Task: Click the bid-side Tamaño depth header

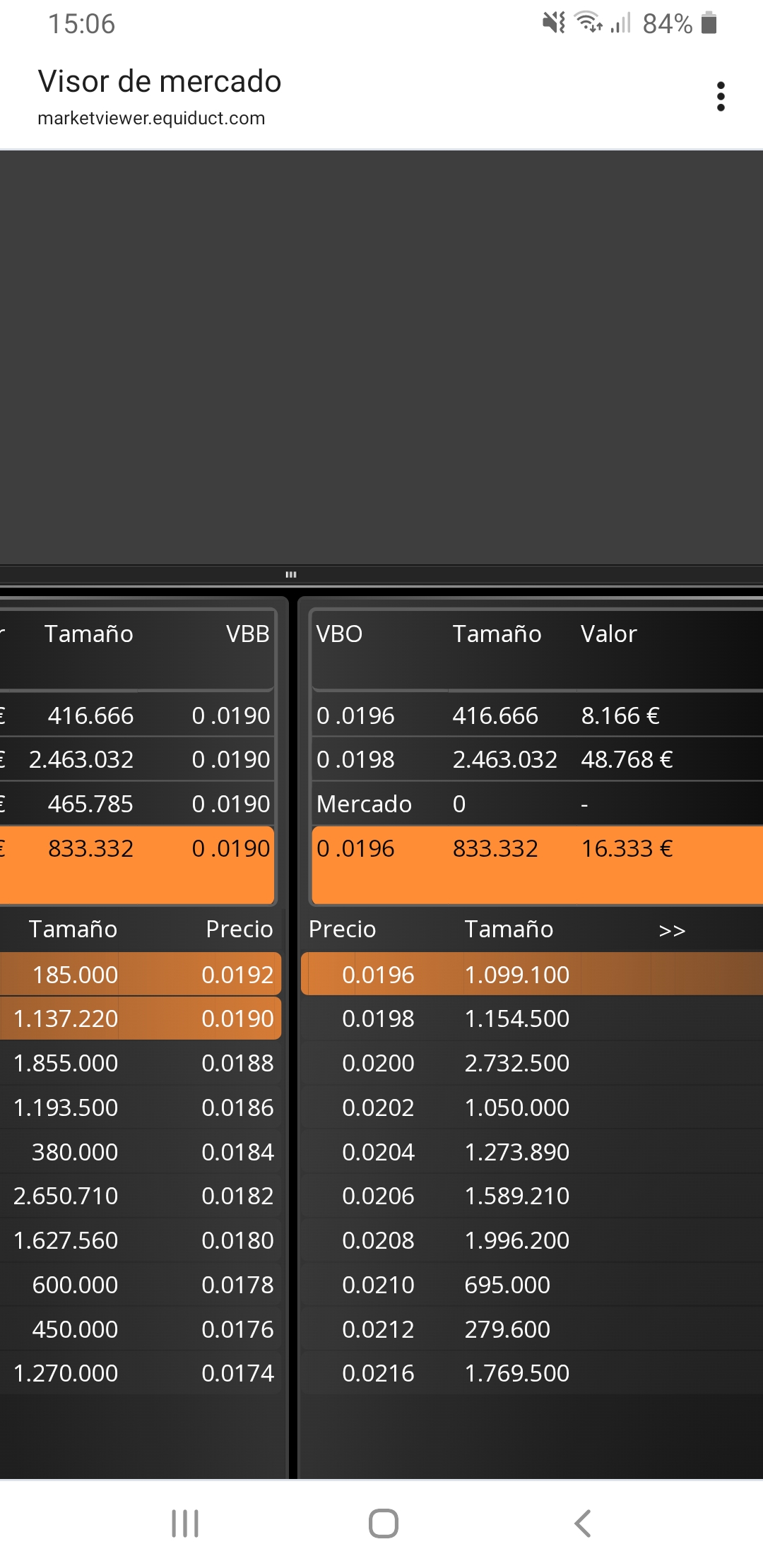Action: [73, 929]
